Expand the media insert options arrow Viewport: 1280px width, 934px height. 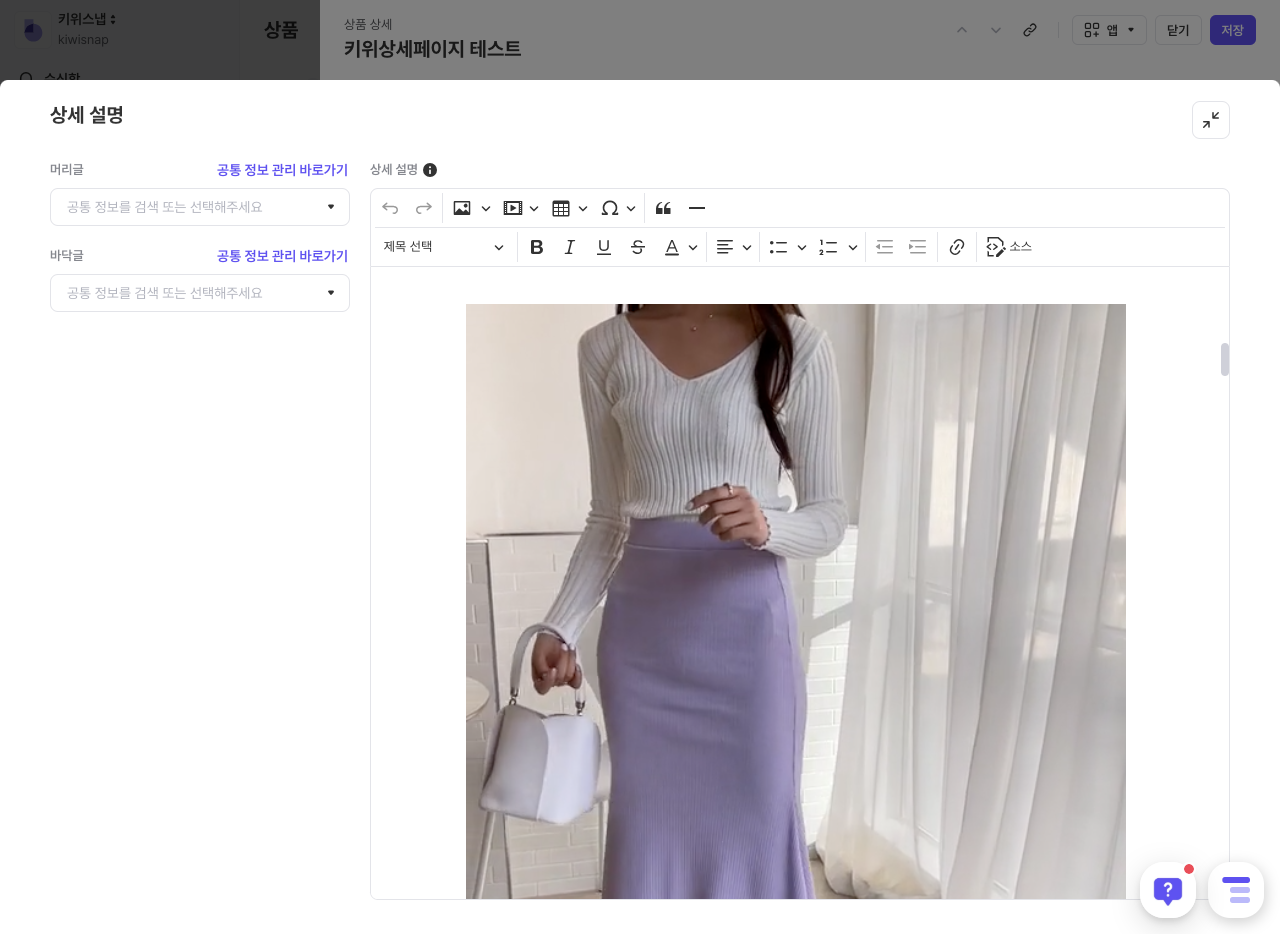pos(534,208)
